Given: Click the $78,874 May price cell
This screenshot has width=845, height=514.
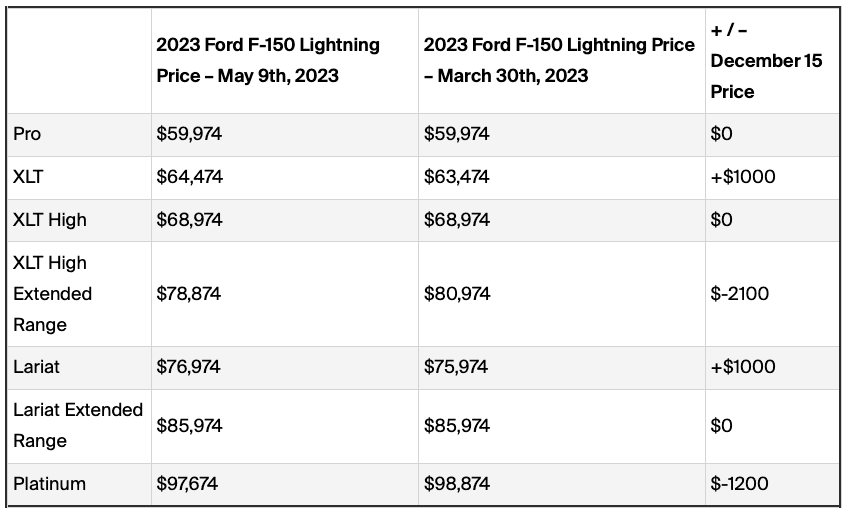Looking at the screenshot, I should point(189,294).
